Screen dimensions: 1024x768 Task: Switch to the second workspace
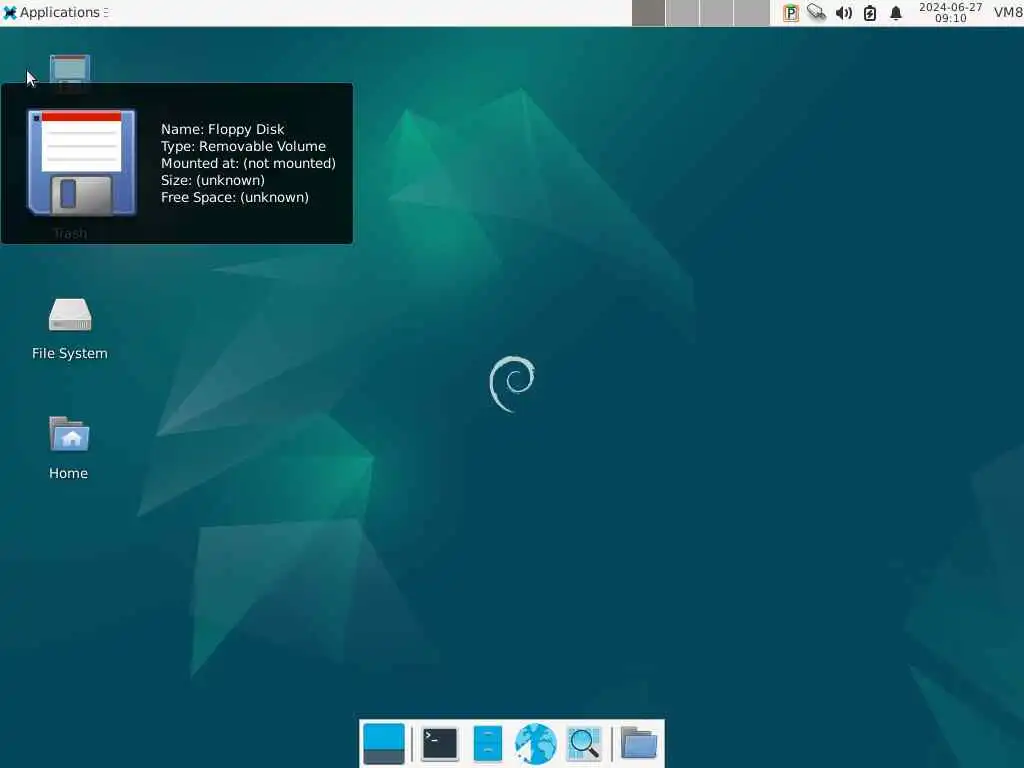tap(682, 13)
